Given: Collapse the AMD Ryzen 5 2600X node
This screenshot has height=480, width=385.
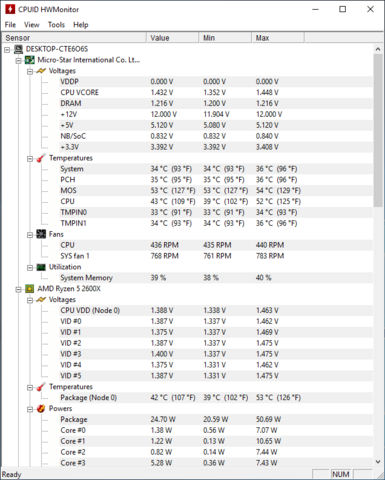Looking at the screenshot, I should click(x=19, y=289).
